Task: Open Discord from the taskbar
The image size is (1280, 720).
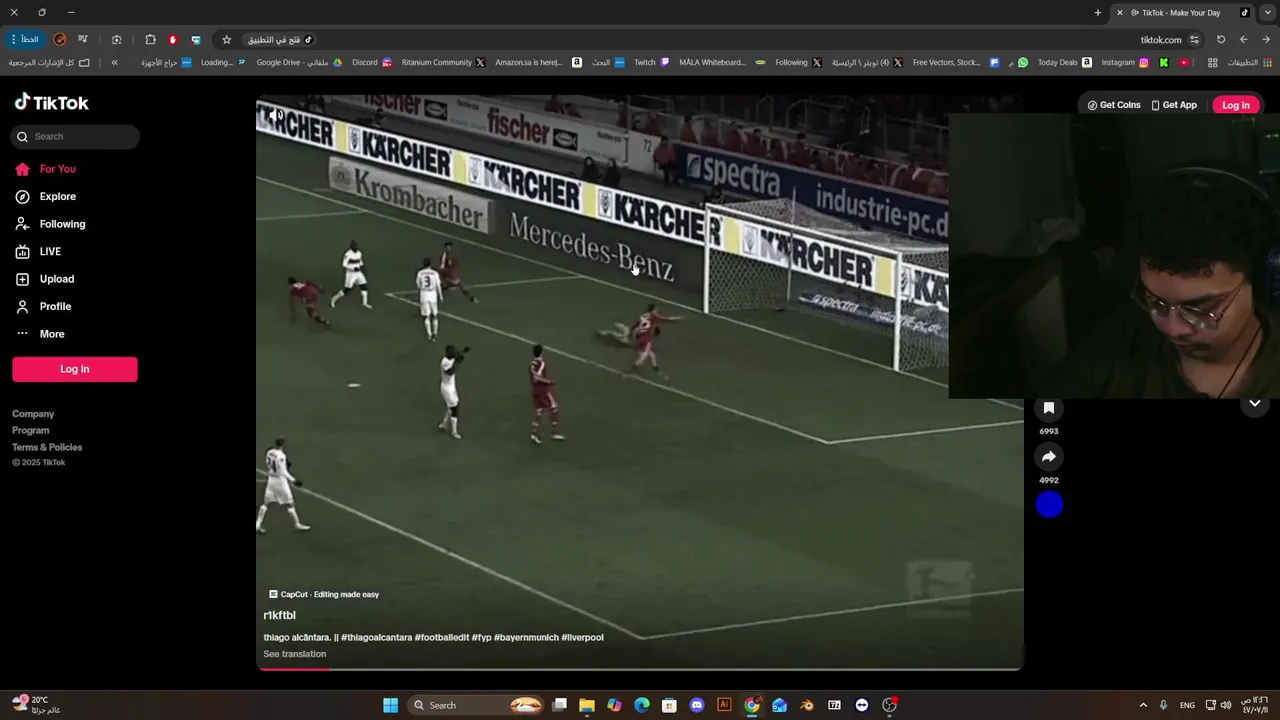Action: point(697,705)
